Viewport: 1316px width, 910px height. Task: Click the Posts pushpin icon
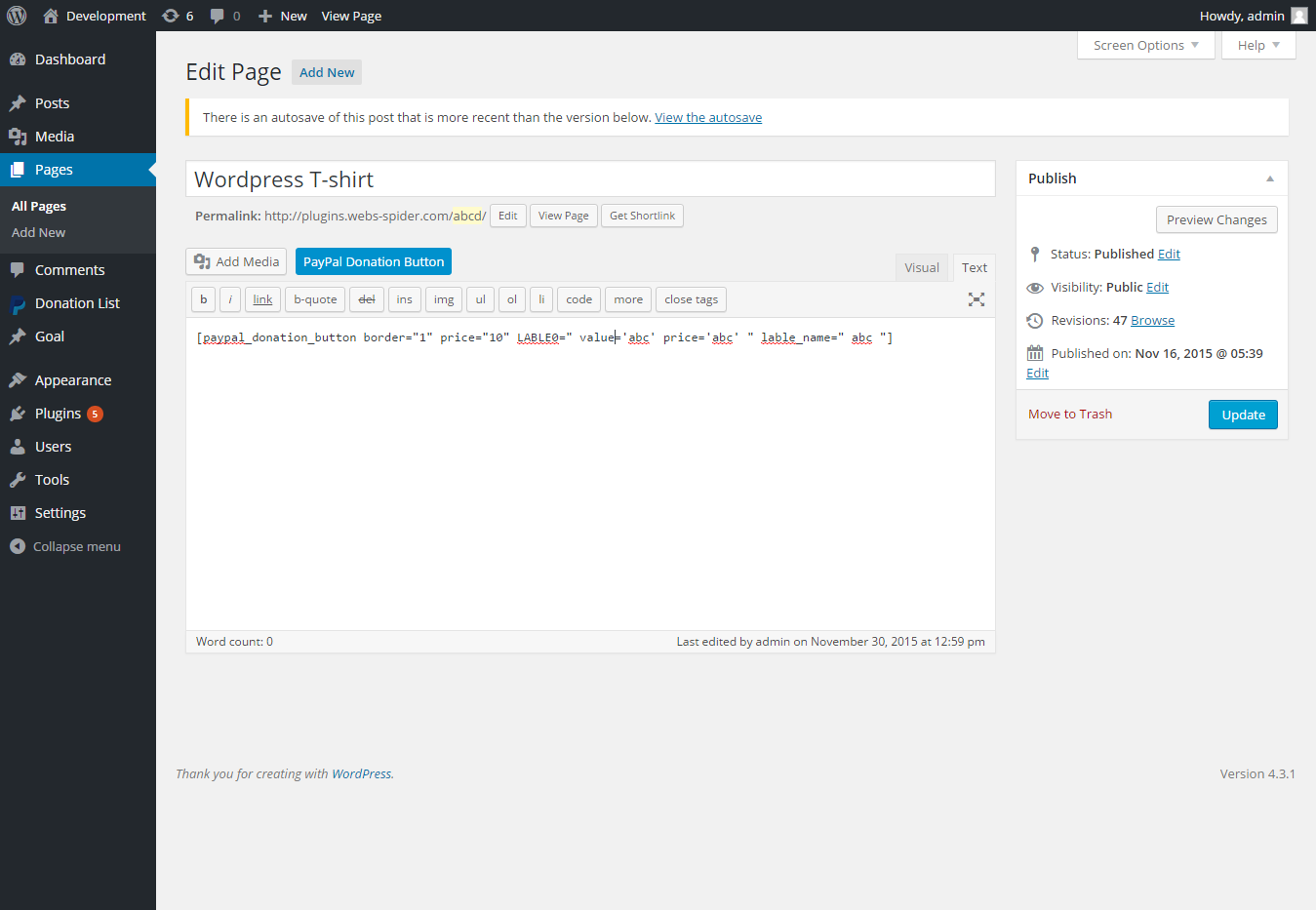pos(18,103)
